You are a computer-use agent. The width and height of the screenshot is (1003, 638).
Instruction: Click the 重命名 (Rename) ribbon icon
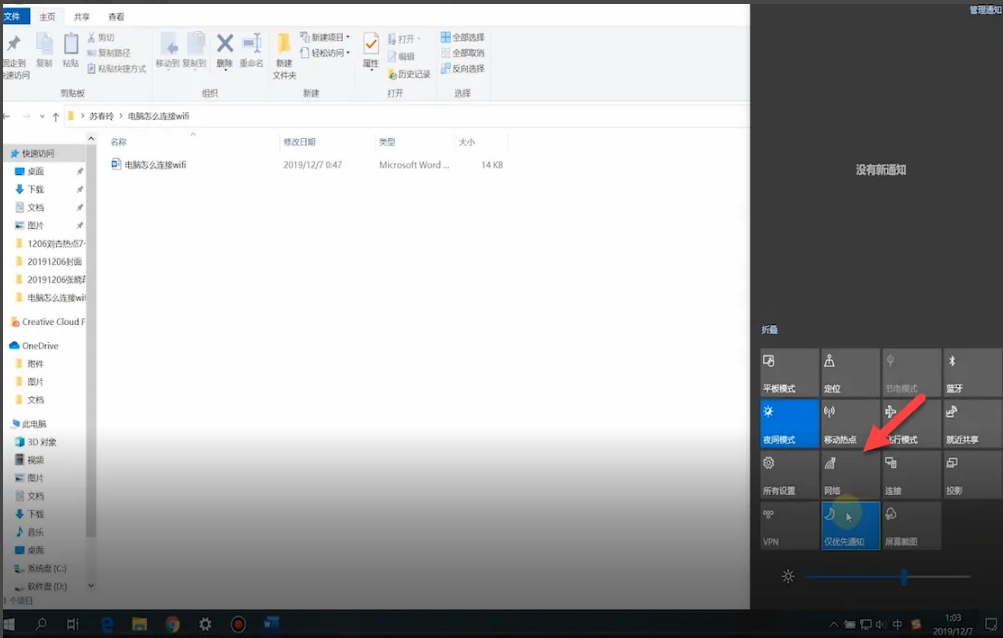click(x=251, y=49)
